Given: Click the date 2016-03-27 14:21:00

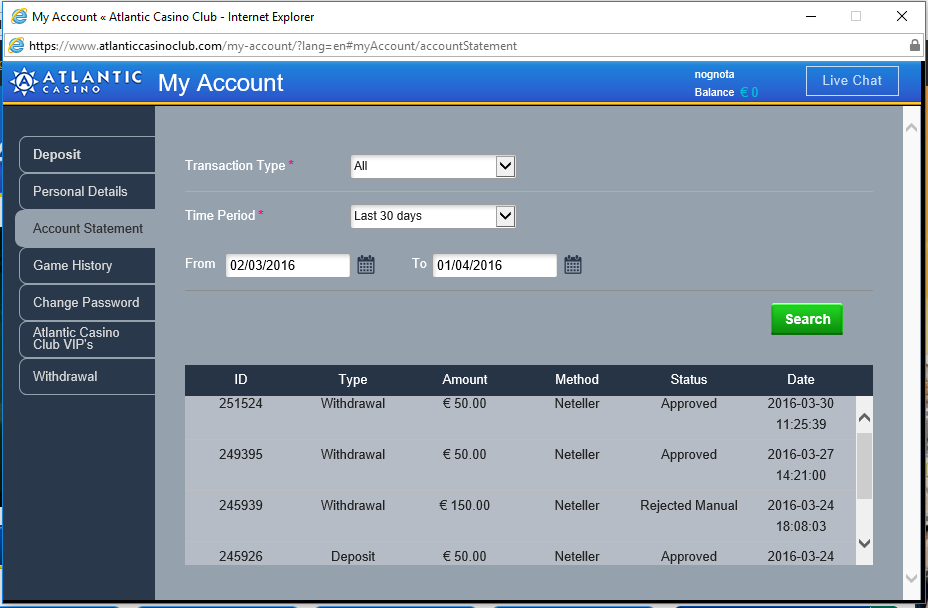Looking at the screenshot, I should (801, 465).
